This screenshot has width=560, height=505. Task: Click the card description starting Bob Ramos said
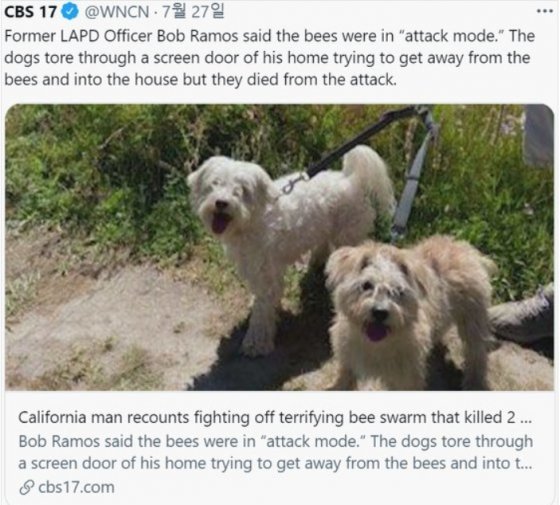point(275,452)
